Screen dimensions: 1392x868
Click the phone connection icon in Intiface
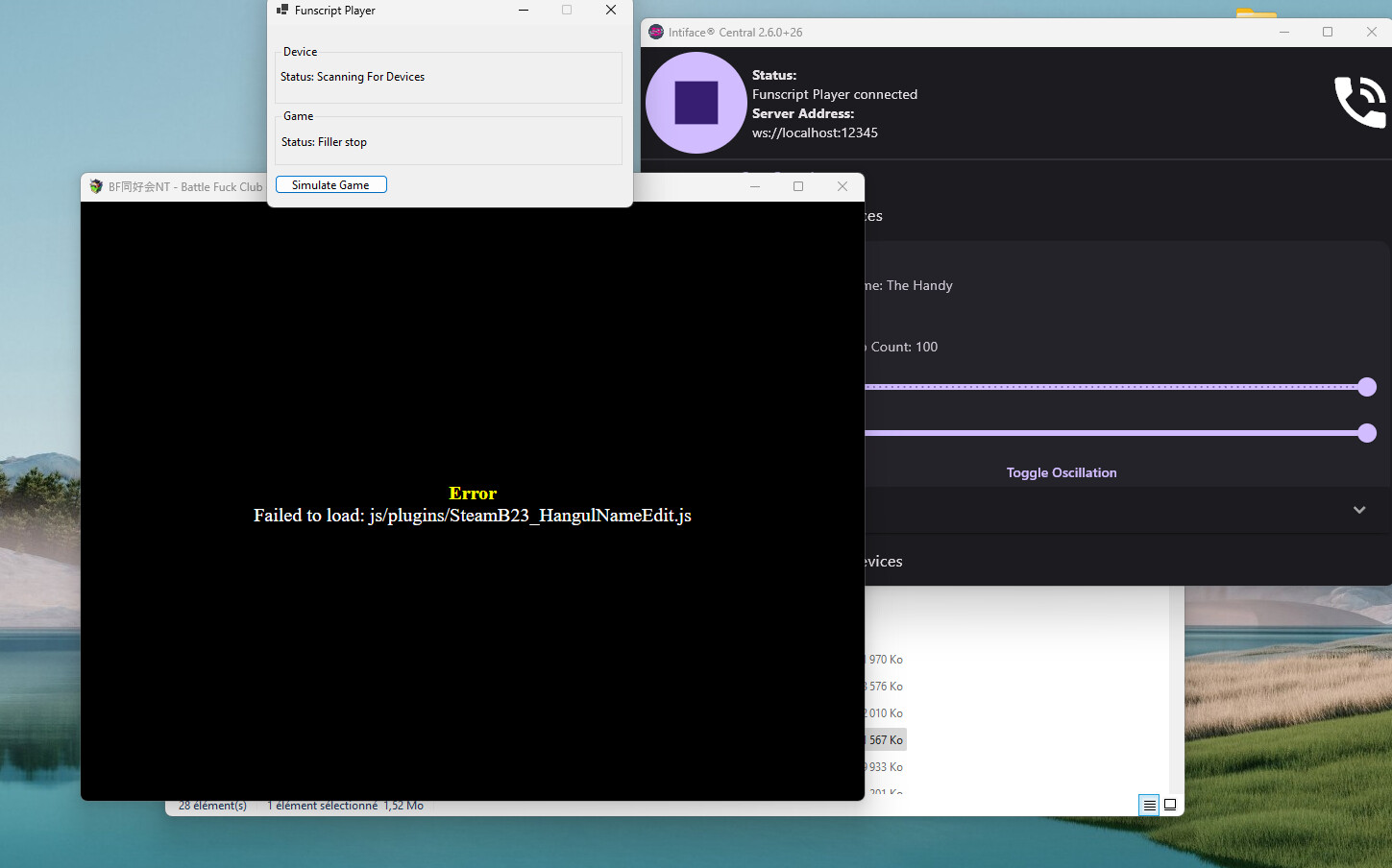pos(1360,102)
